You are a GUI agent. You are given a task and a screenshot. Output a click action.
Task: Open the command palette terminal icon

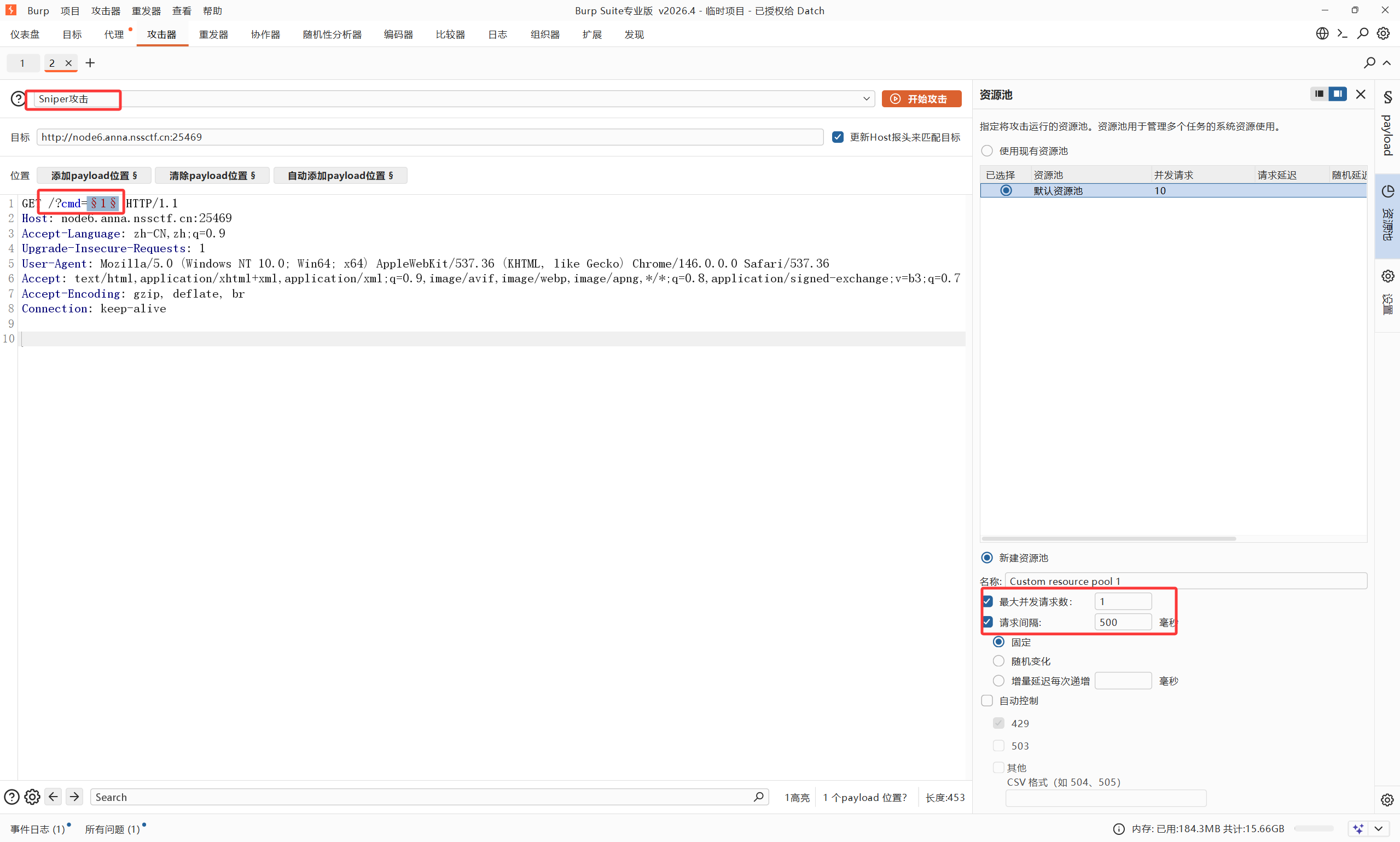pos(1342,34)
